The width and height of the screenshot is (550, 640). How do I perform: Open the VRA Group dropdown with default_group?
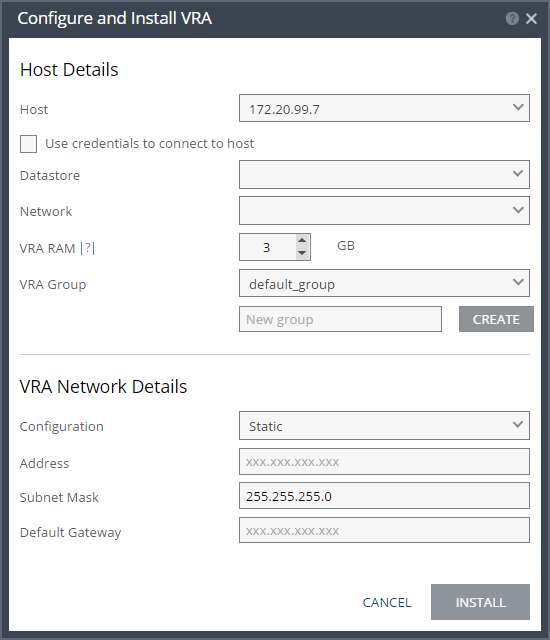384,283
